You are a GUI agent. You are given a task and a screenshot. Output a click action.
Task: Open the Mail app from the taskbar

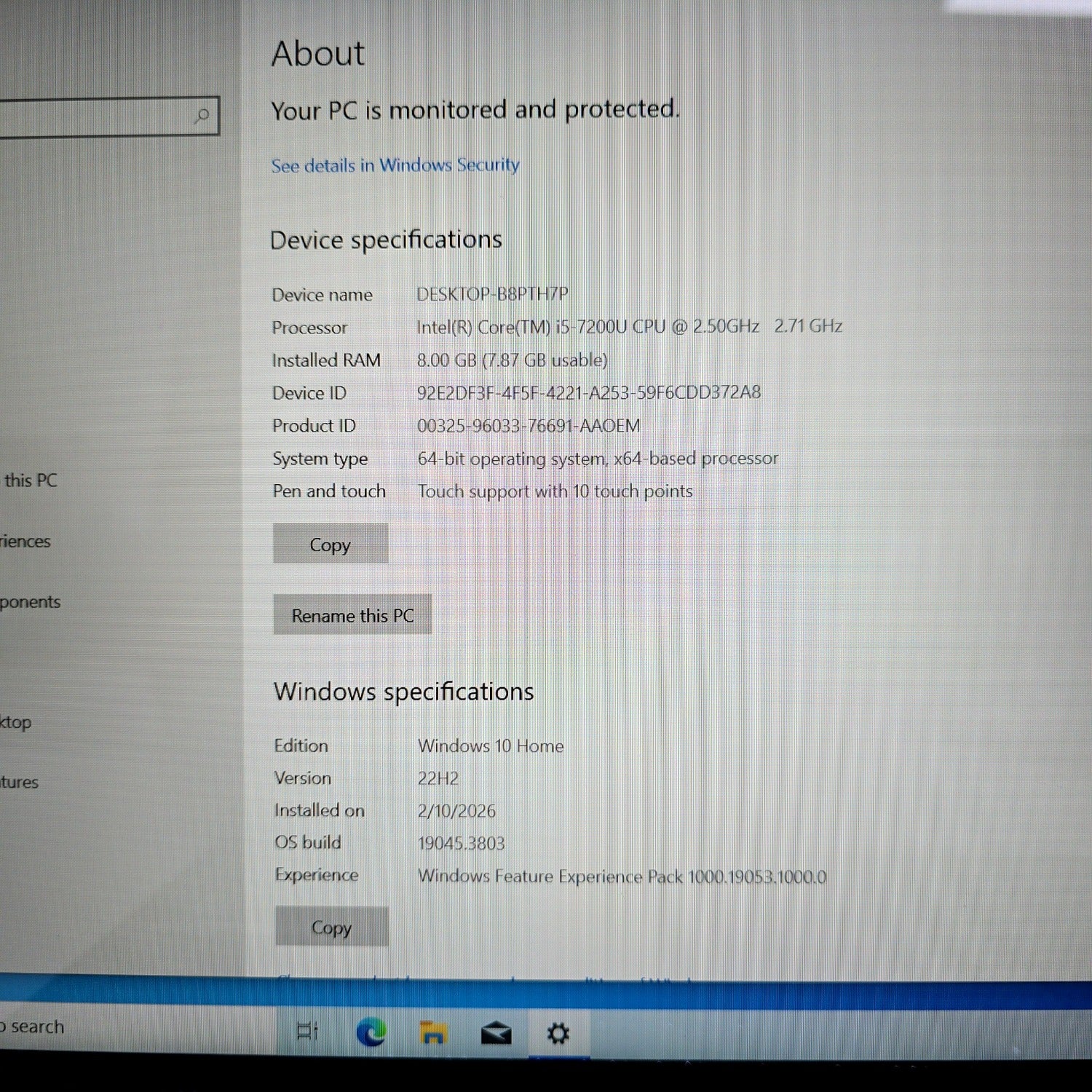tap(496, 1033)
